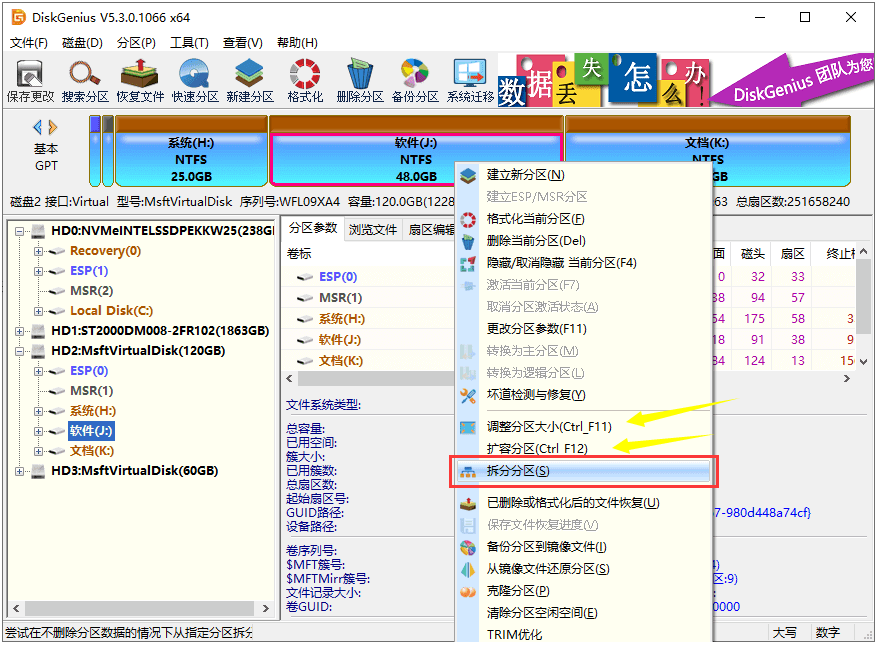Click the 新建分区 new partition icon
Viewport: 877px width, 647px height.
click(x=249, y=81)
